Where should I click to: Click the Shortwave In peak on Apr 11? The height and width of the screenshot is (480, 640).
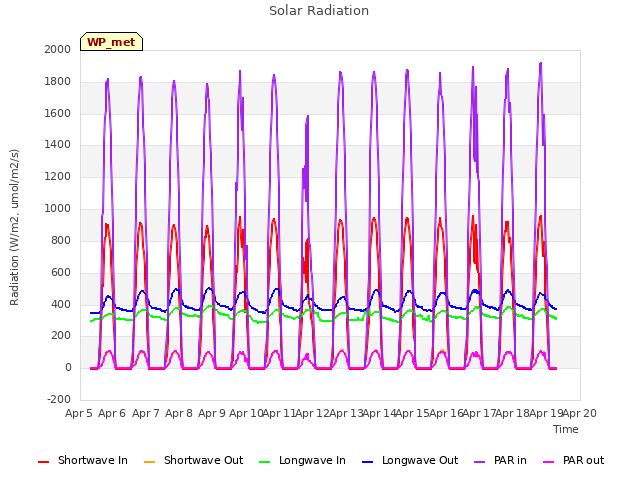(x=274, y=220)
